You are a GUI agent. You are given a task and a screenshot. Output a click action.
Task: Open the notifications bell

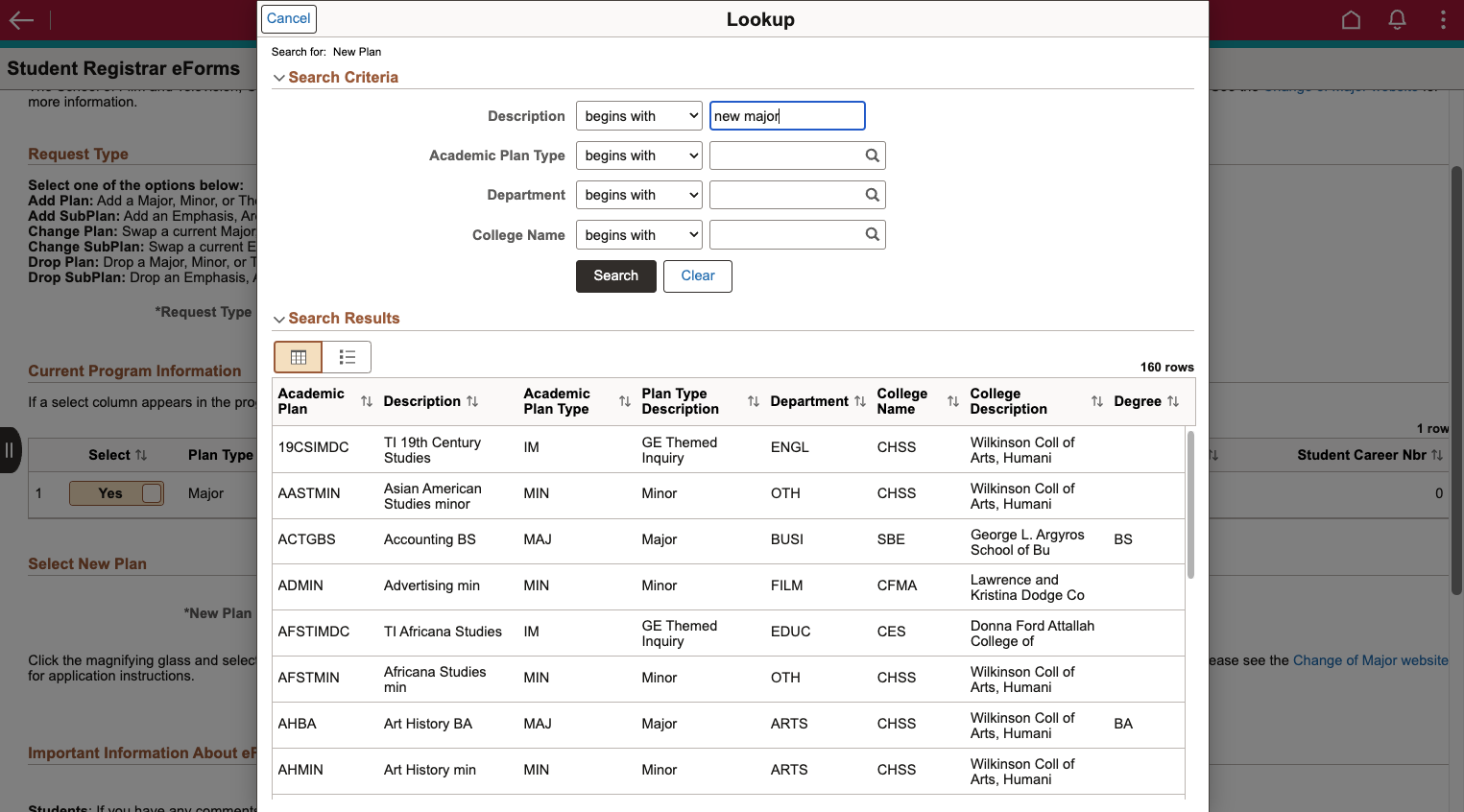click(1398, 20)
